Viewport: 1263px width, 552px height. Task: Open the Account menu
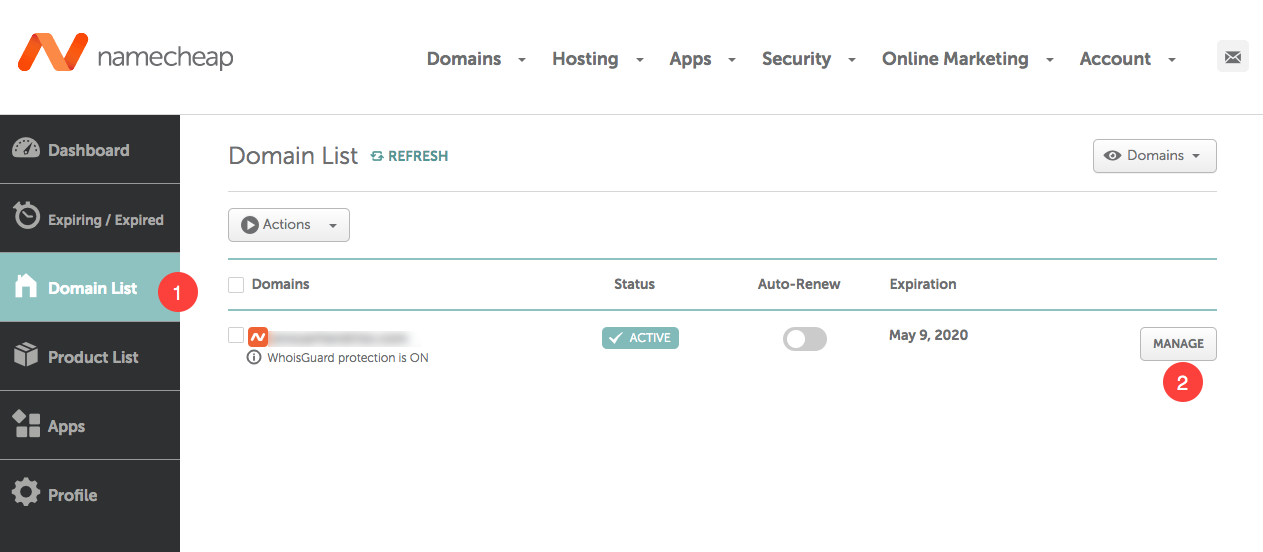(1115, 59)
